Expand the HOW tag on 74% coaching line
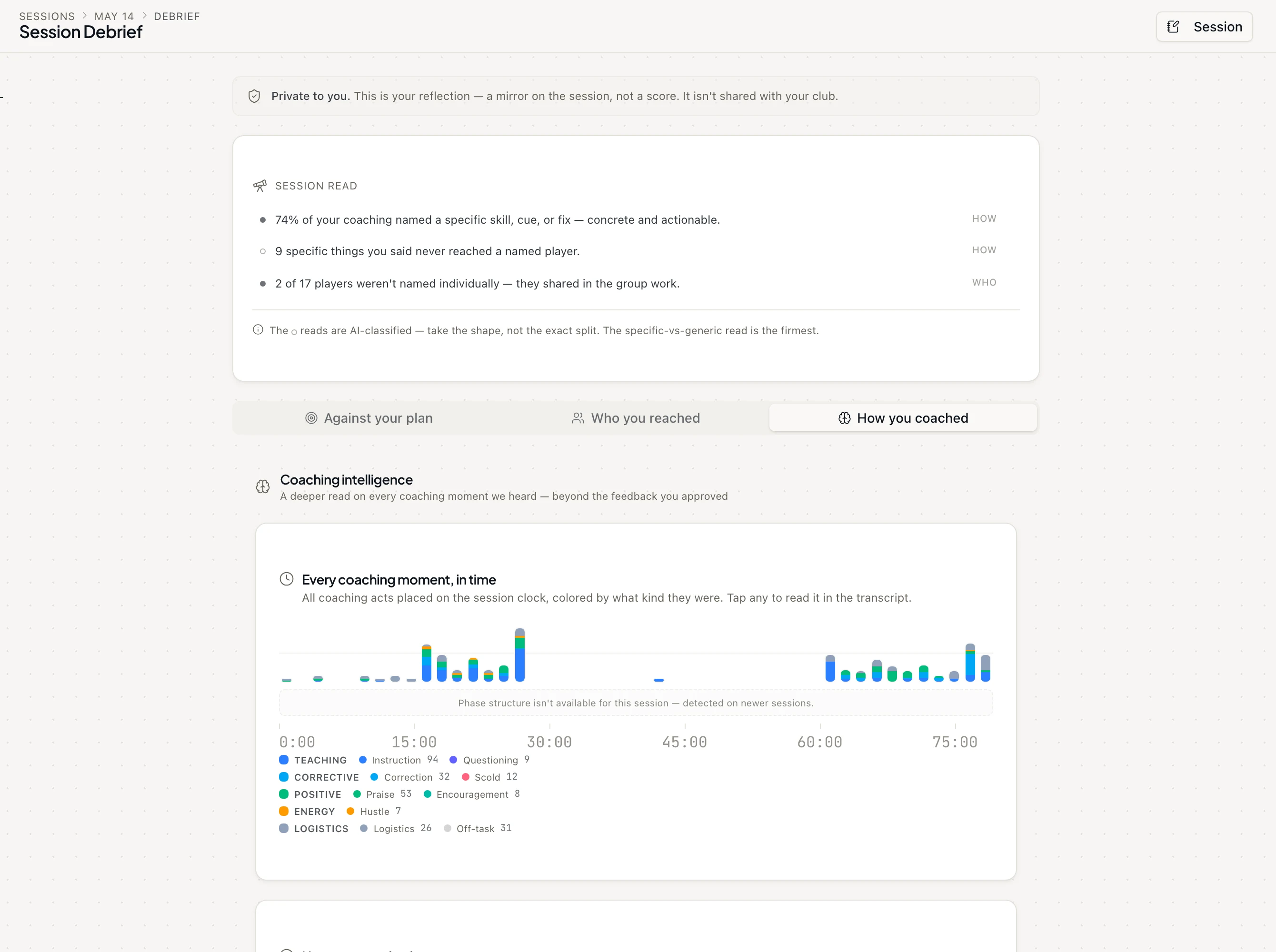The width and height of the screenshot is (1276, 952). [984, 218]
